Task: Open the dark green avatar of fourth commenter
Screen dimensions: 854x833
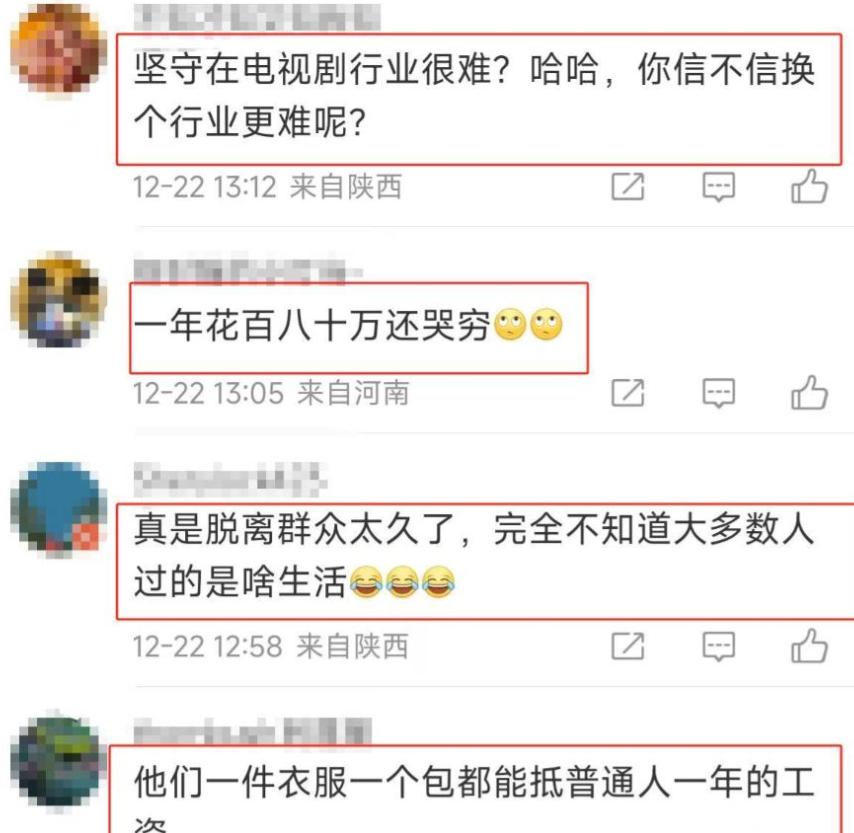Action: pos(58,761)
